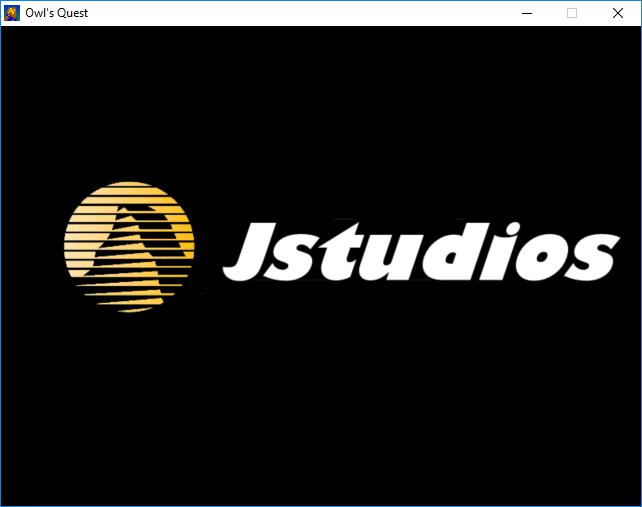Click the Owl's Quest window title text
The image size is (642, 507).
click(57, 13)
